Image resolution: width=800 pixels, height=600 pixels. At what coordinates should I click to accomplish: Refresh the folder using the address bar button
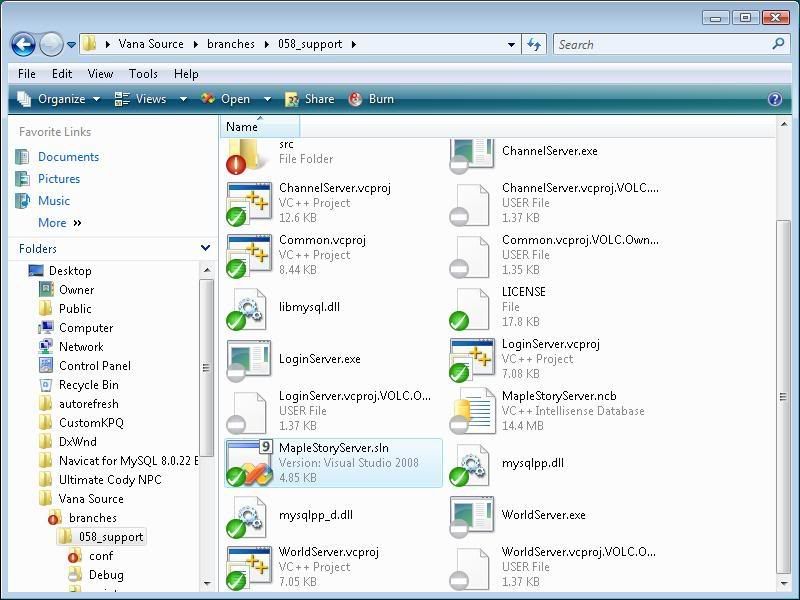pyautogui.click(x=534, y=44)
